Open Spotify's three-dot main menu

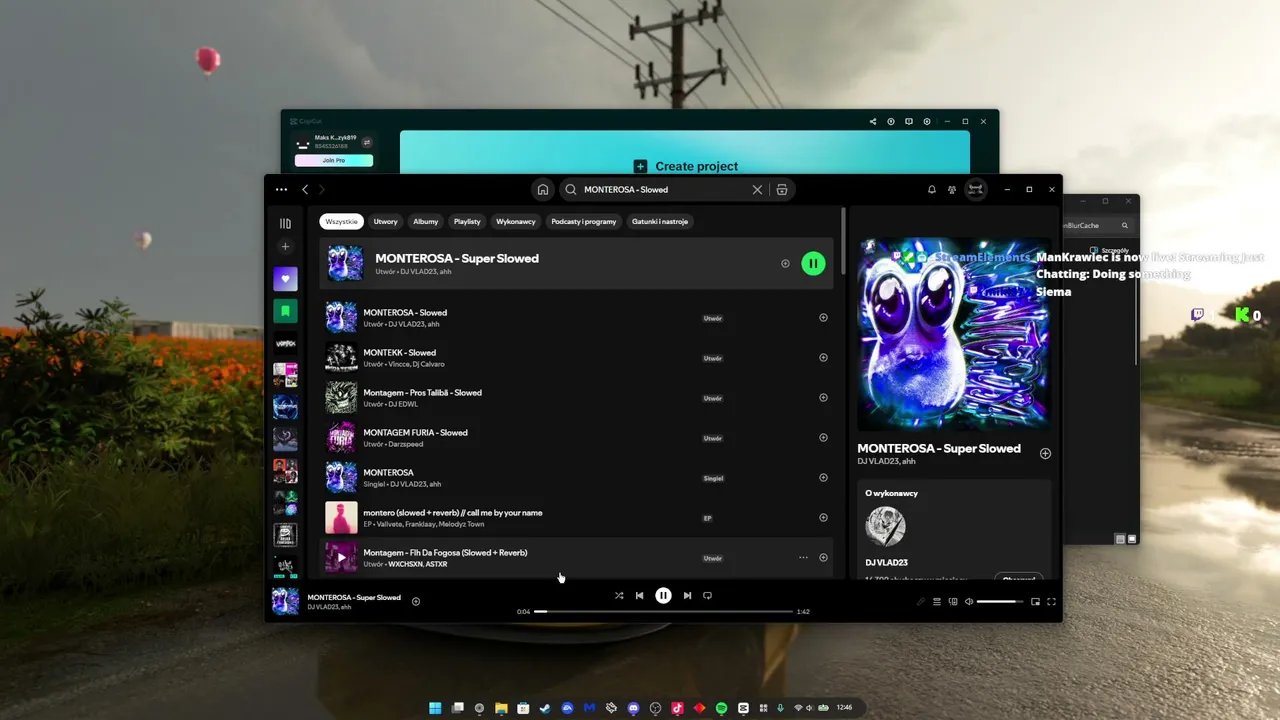coord(281,189)
